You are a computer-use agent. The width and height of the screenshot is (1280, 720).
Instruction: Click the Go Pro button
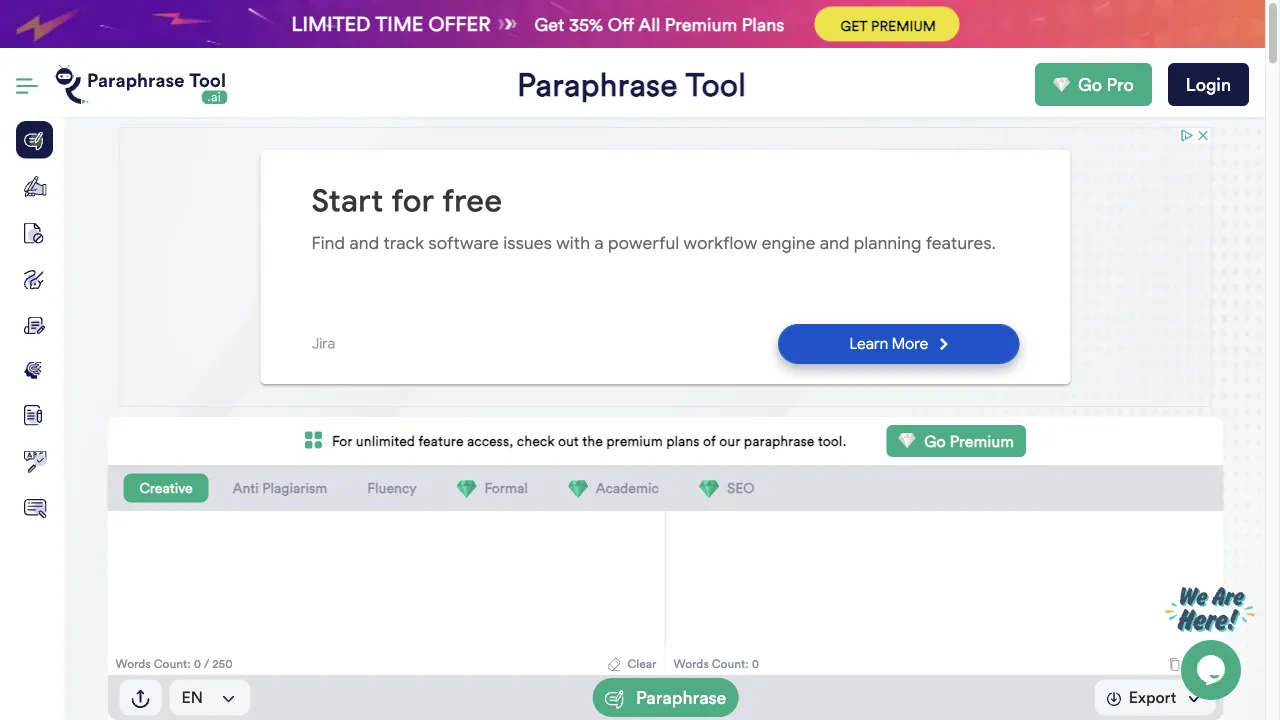[x=1093, y=85]
